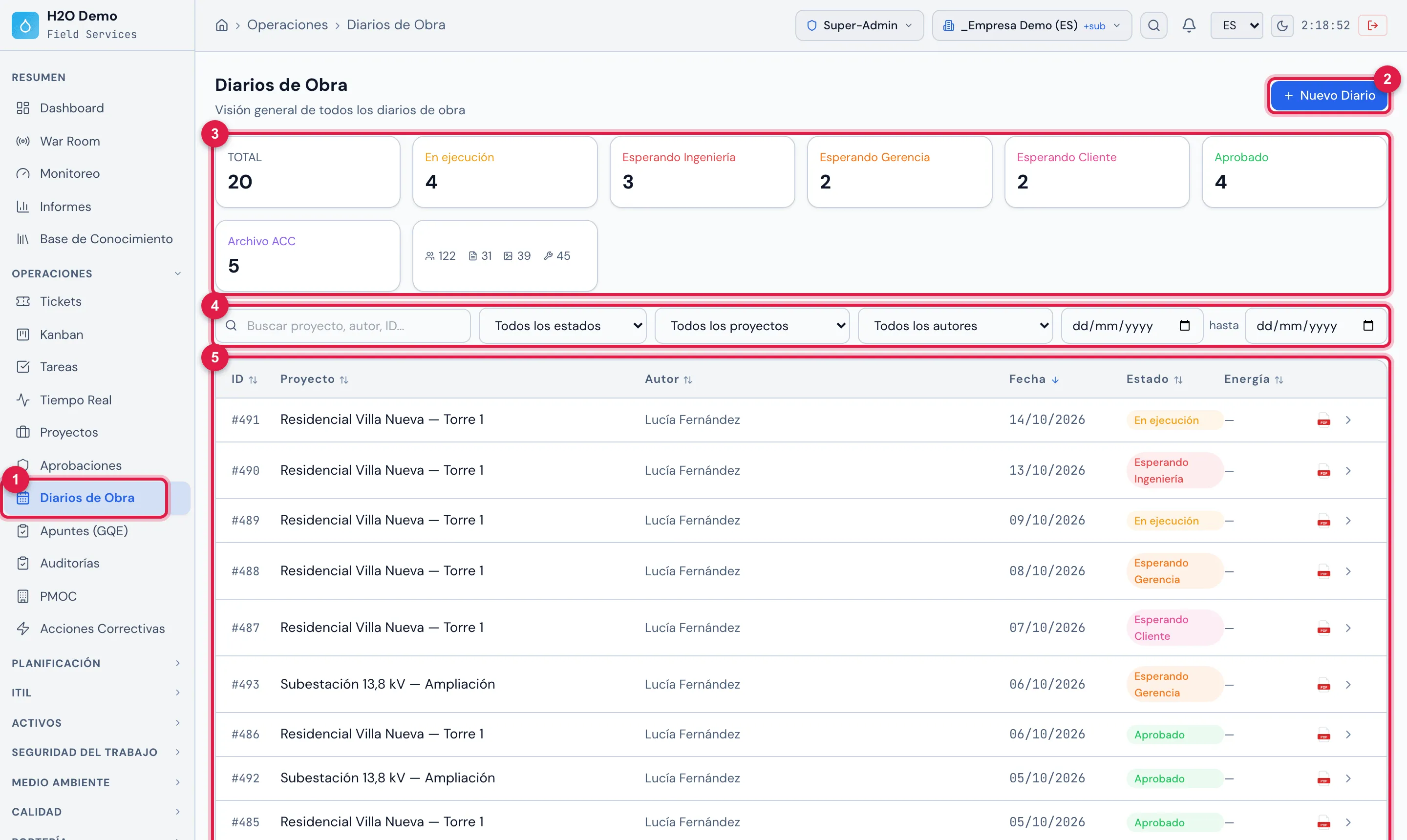This screenshot has width=1407, height=840.
Task: Click the home icon in breadcrumb
Action: [221, 25]
